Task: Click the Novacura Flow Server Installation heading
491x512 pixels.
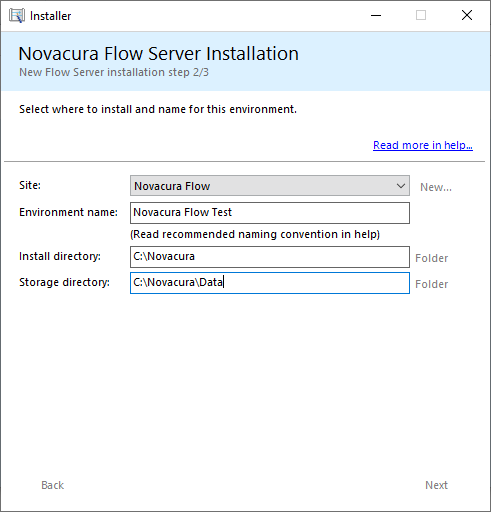Action: pyautogui.click(x=159, y=54)
